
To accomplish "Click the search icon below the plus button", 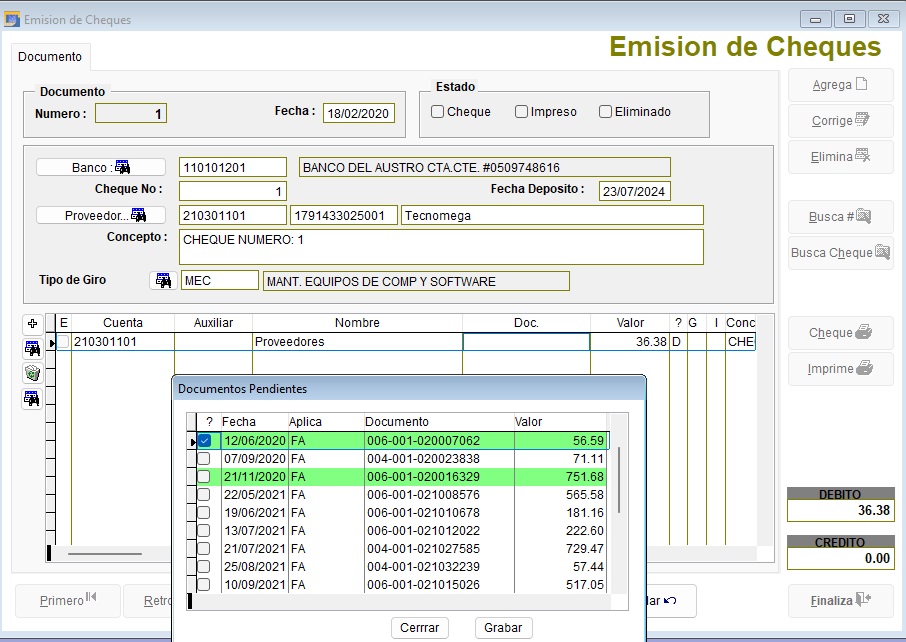I will 32,348.
